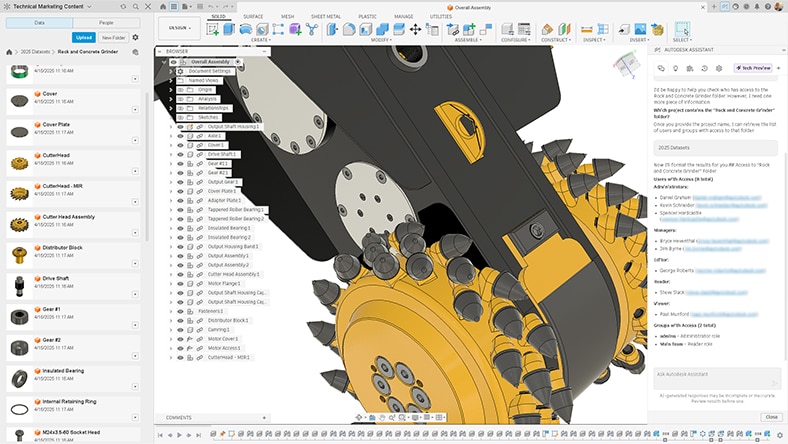Expand the Named Views folder
Viewport: 788px width, 444px height.
pos(171,80)
